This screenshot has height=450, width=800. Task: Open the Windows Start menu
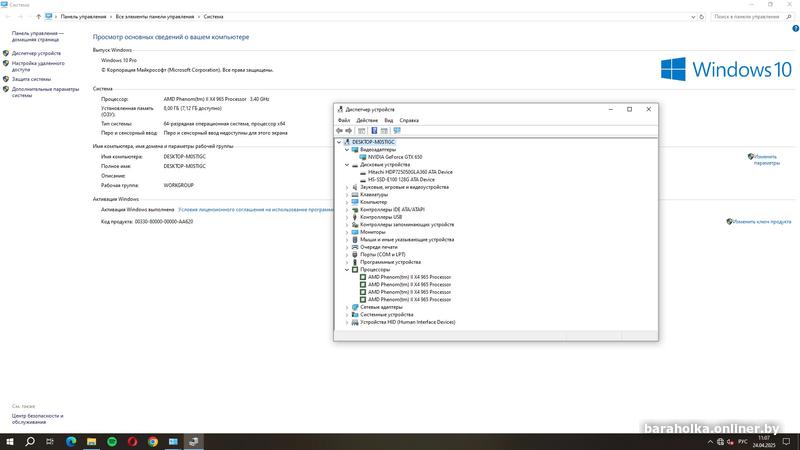coord(10,441)
